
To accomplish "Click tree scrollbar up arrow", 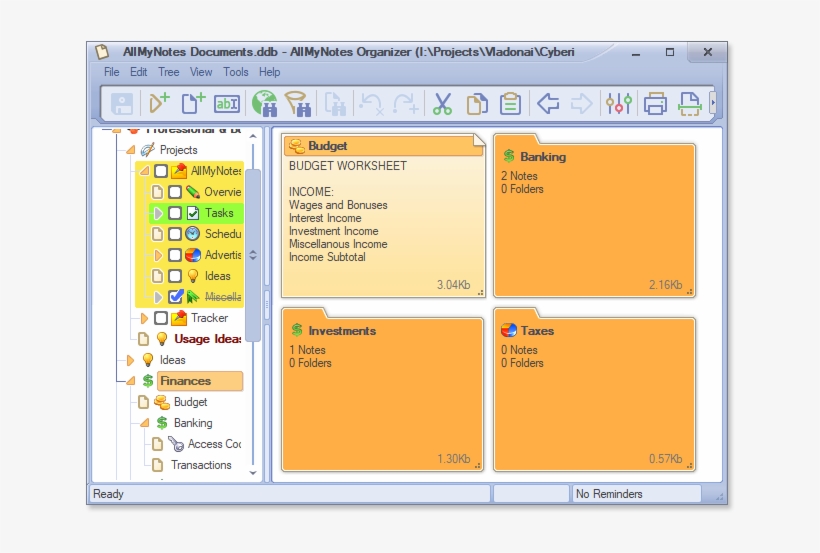I will pos(253,136).
